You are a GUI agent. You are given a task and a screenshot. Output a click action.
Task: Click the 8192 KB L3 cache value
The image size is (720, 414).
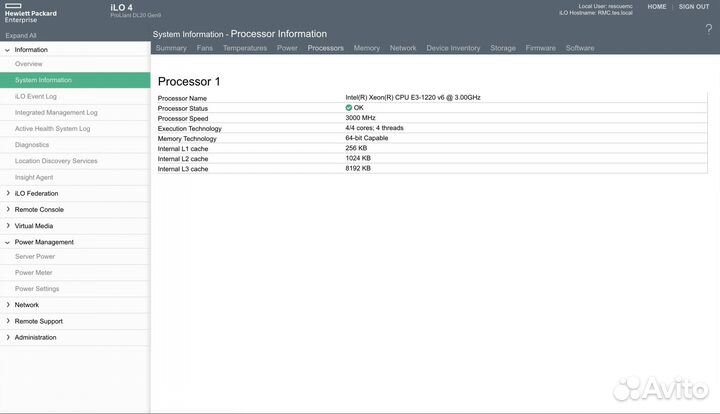click(x=358, y=168)
